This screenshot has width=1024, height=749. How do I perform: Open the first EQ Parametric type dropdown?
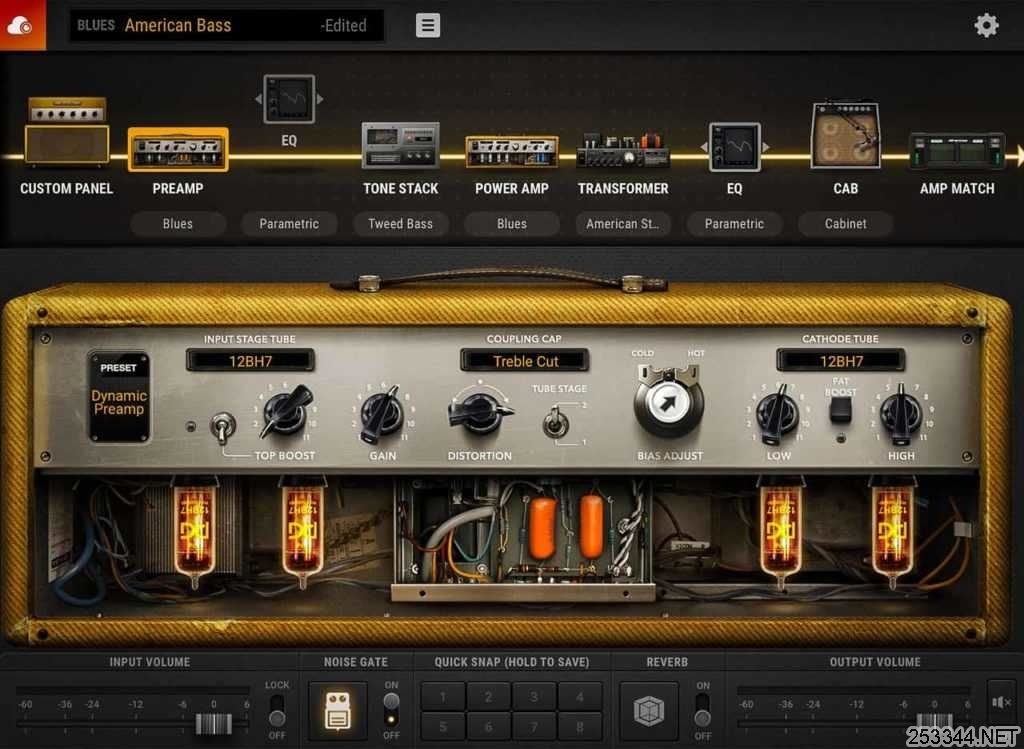(289, 224)
